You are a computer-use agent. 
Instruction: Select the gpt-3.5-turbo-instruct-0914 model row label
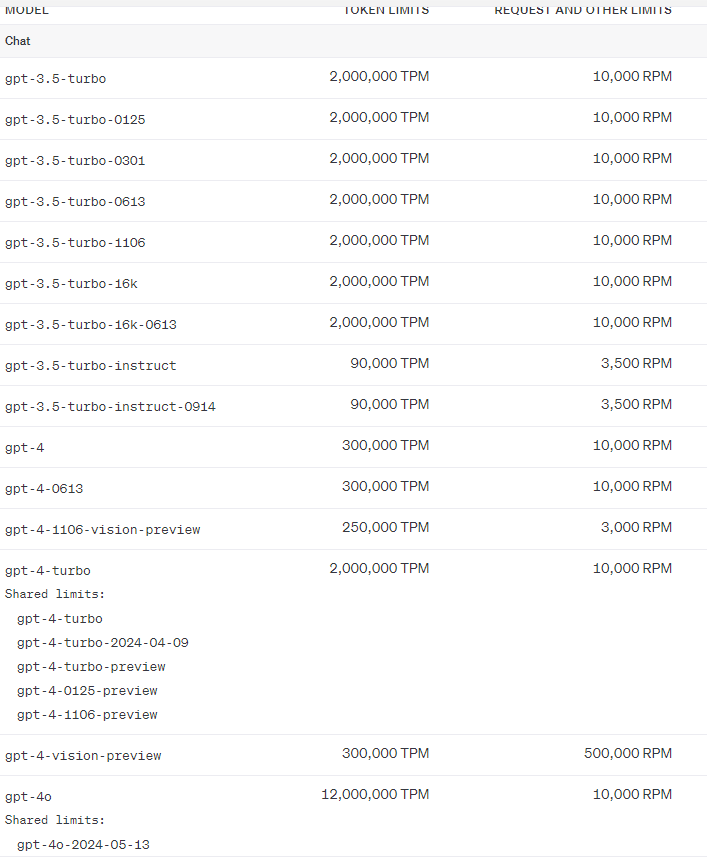pos(110,407)
